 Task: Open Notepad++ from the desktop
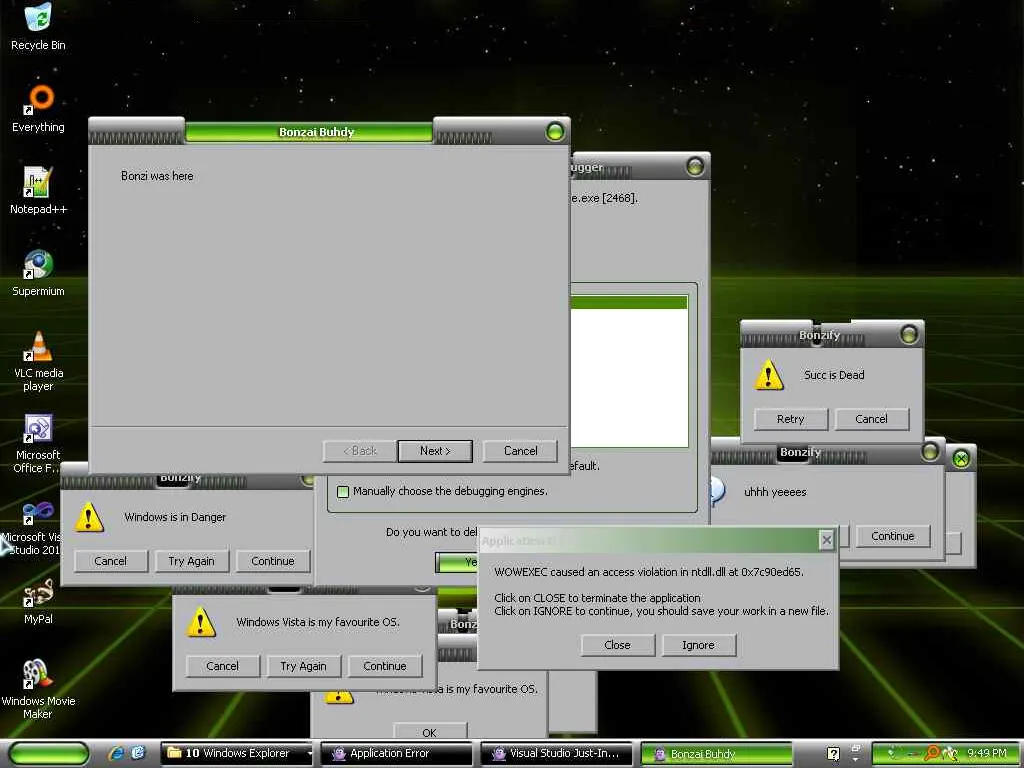pyautogui.click(x=38, y=191)
